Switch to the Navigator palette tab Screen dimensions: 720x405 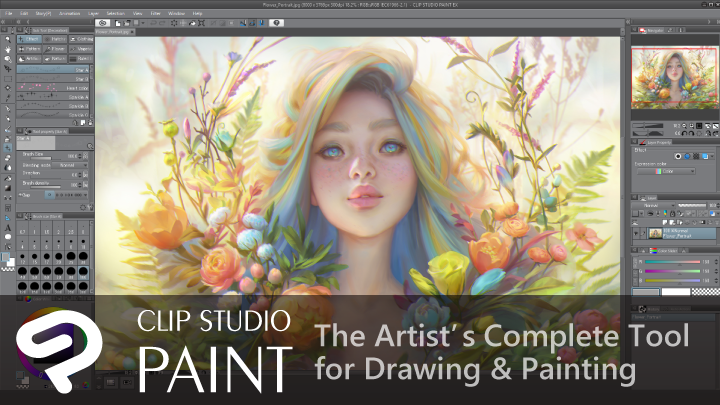pos(652,30)
